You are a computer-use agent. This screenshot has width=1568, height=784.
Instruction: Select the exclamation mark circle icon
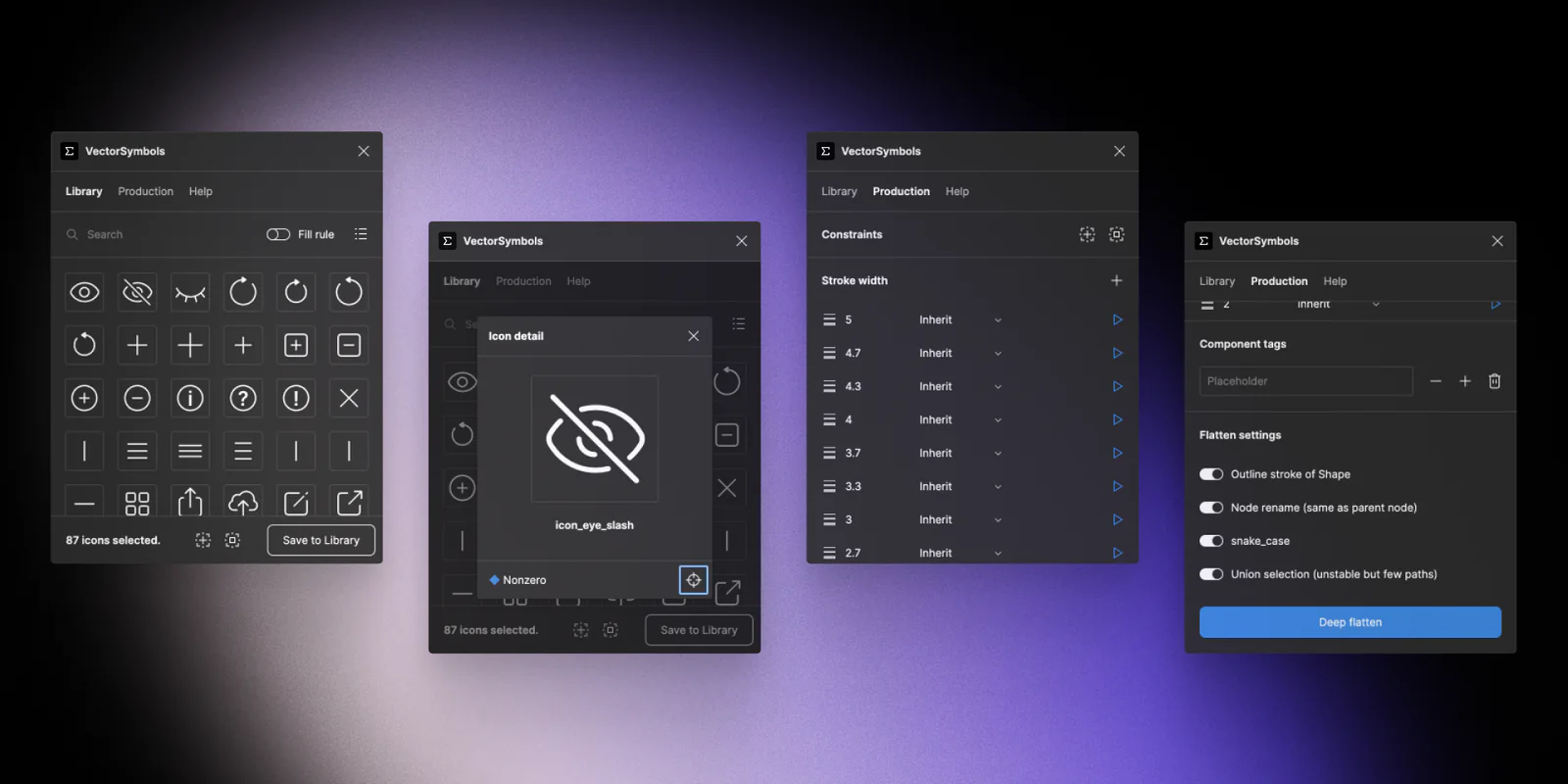(x=296, y=398)
